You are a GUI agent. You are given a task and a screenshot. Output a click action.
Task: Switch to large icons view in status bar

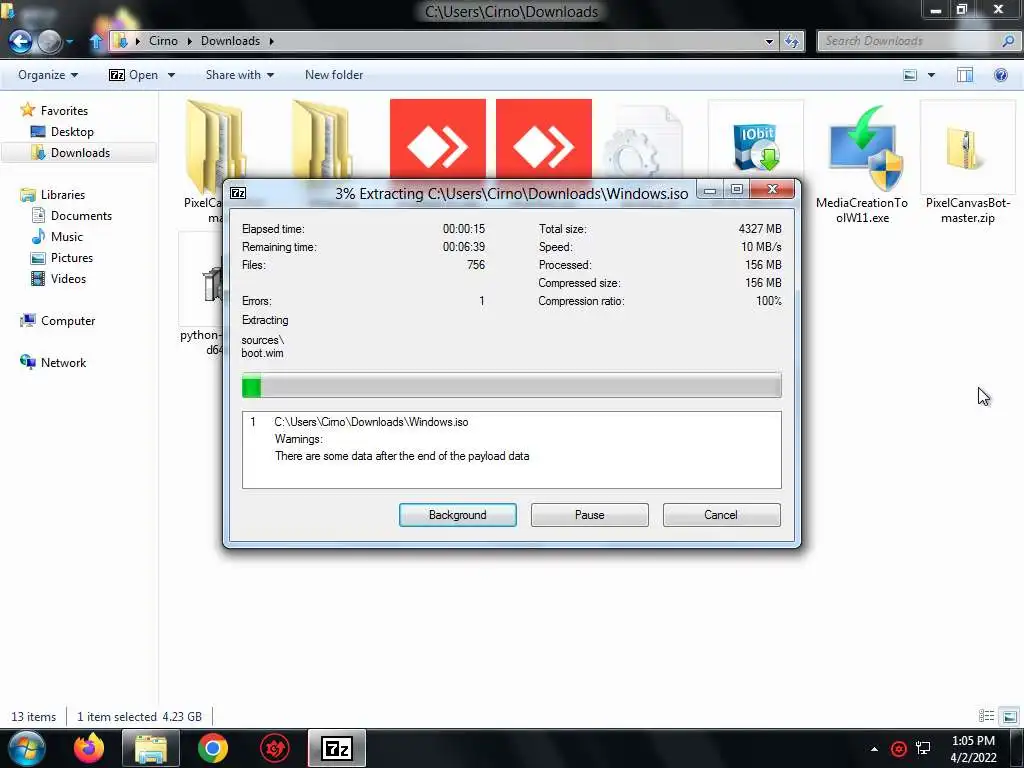[x=1010, y=716]
